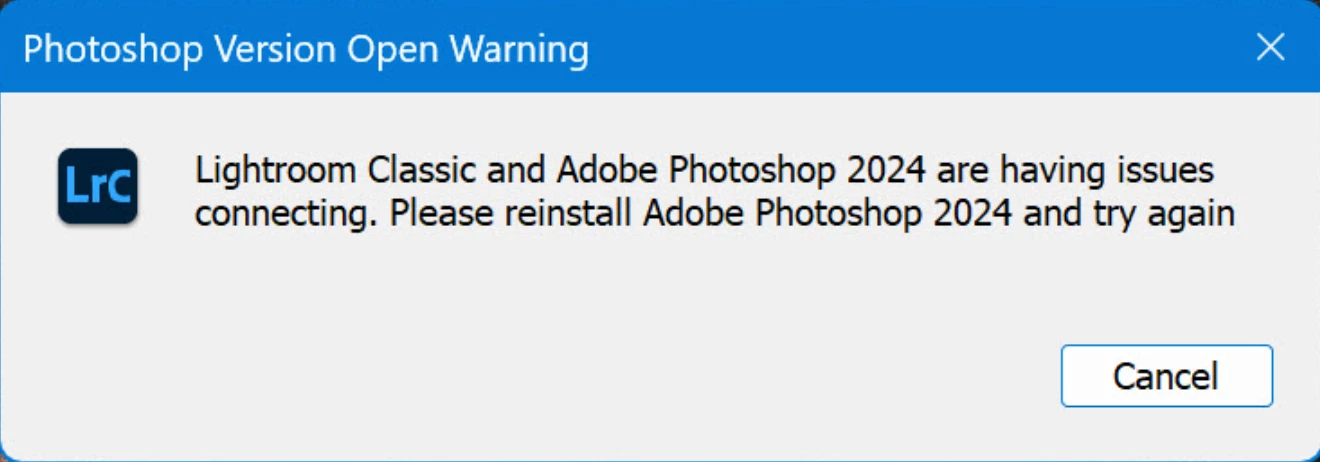This screenshot has width=1320, height=462.
Task: Click the Cancel button
Action: click(x=1166, y=376)
